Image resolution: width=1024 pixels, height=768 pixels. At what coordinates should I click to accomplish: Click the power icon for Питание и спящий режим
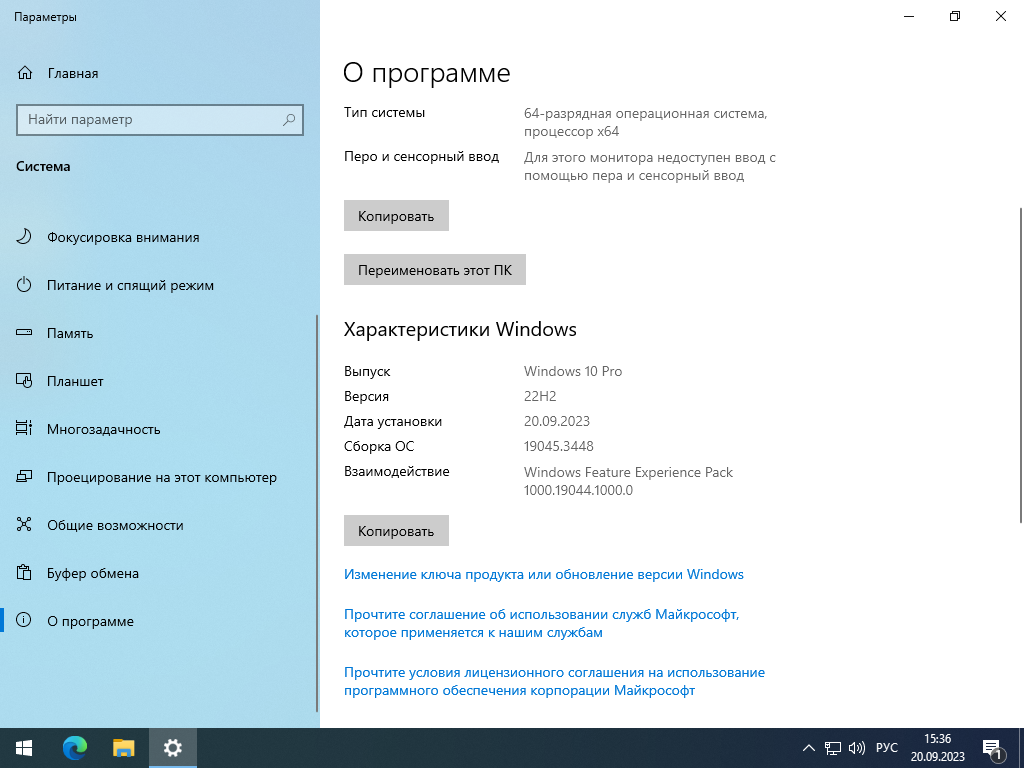point(25,285)
